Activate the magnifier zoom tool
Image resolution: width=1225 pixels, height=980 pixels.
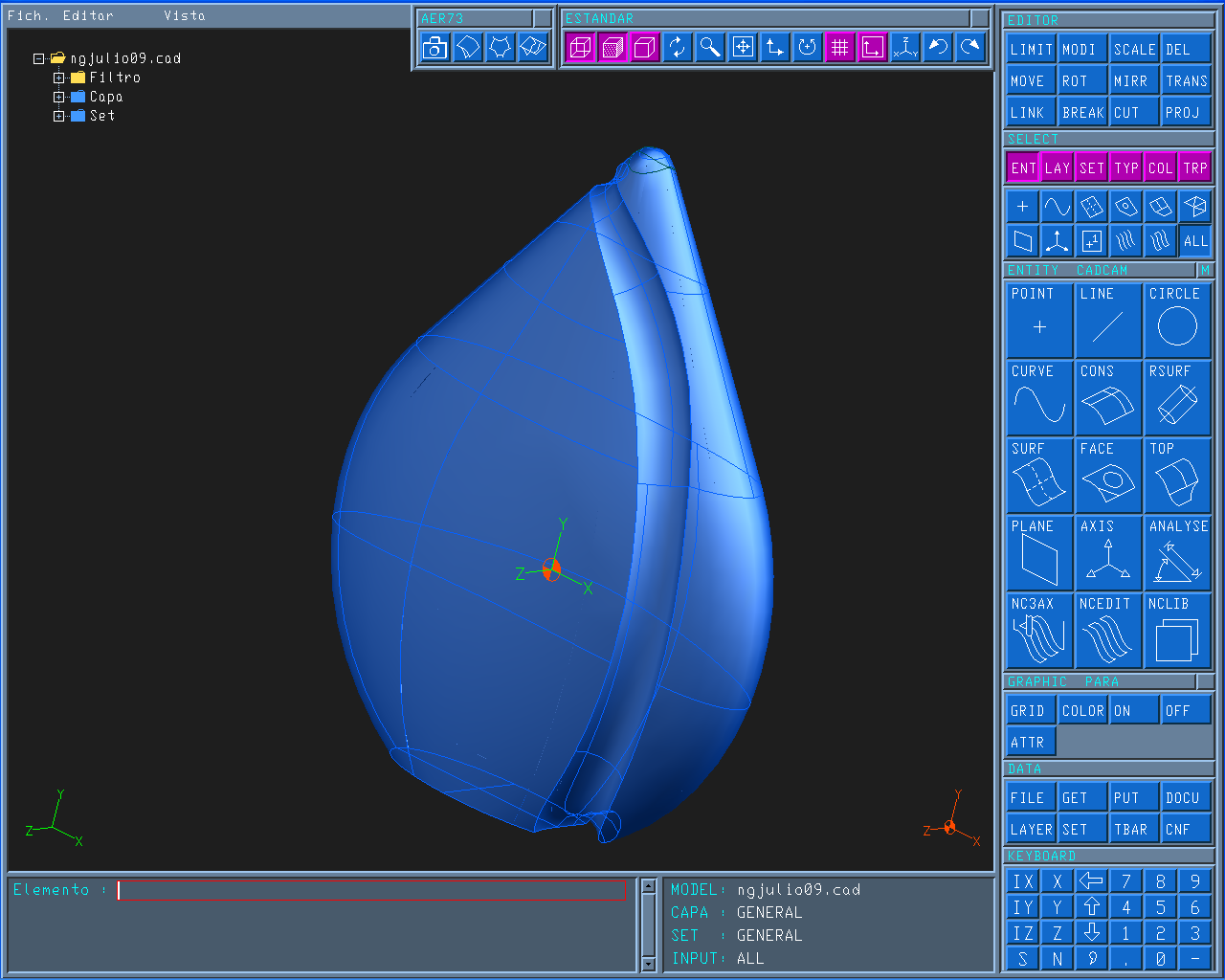710,47
